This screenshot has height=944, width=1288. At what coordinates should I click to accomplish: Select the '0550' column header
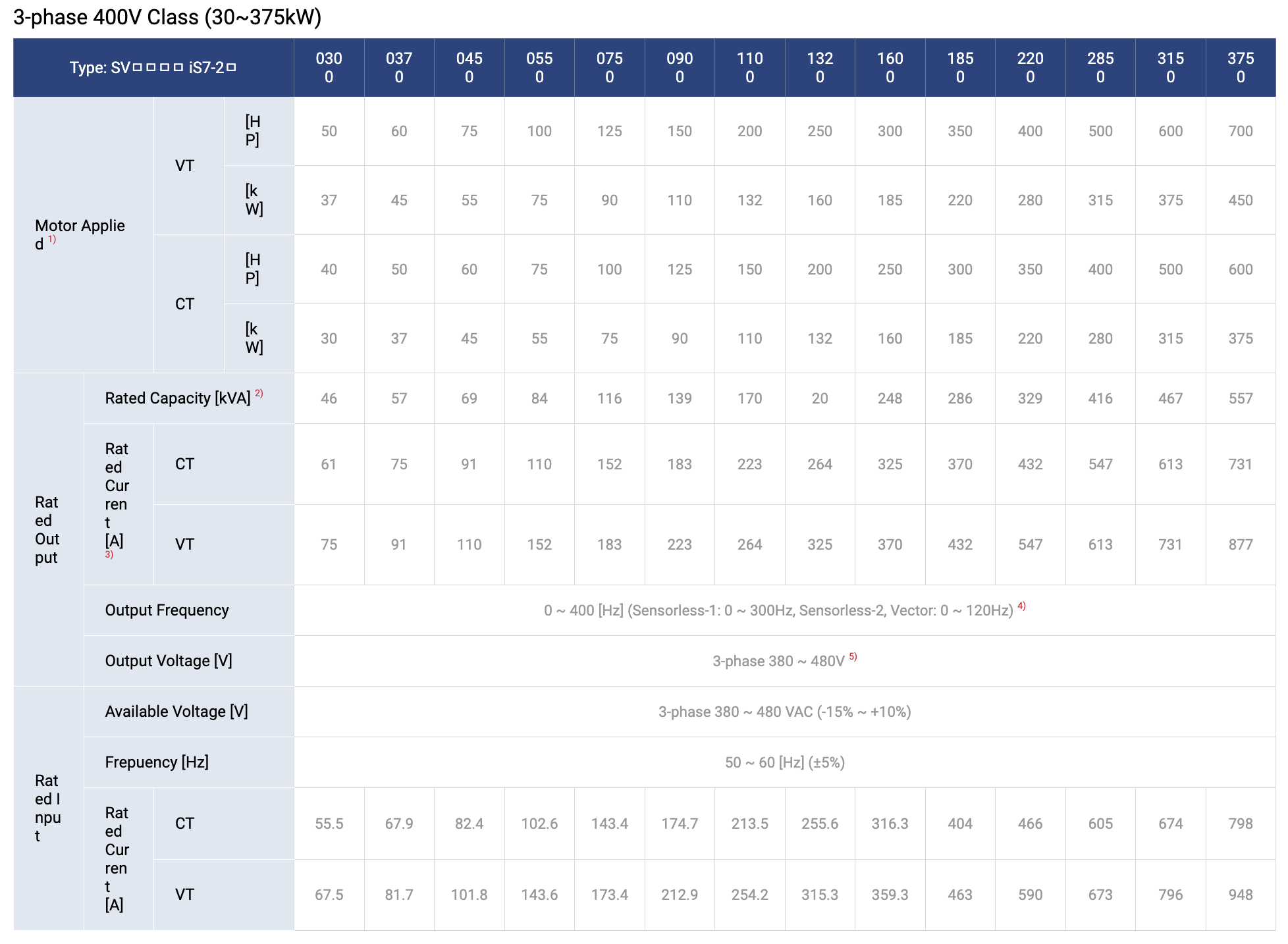pyautogui.click(x=539, y=68)
